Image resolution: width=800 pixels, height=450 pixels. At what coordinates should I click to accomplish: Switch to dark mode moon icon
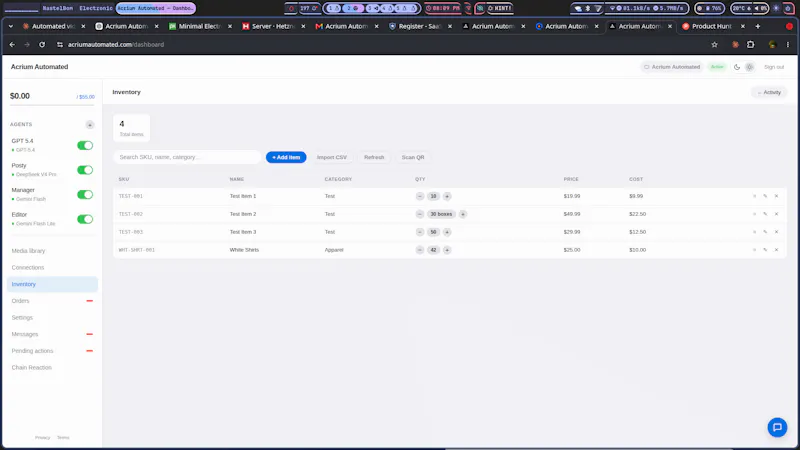pos(737,67)
